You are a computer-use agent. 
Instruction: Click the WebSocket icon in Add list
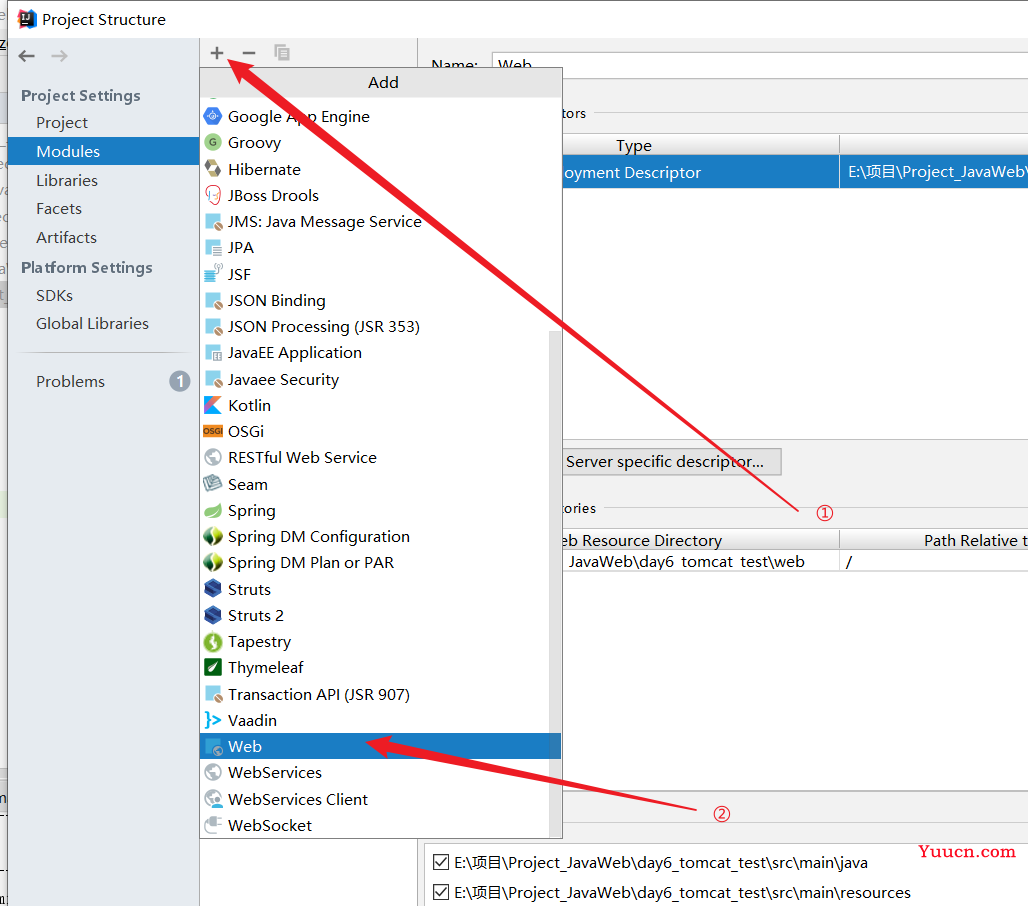click(x=213, y=825)
